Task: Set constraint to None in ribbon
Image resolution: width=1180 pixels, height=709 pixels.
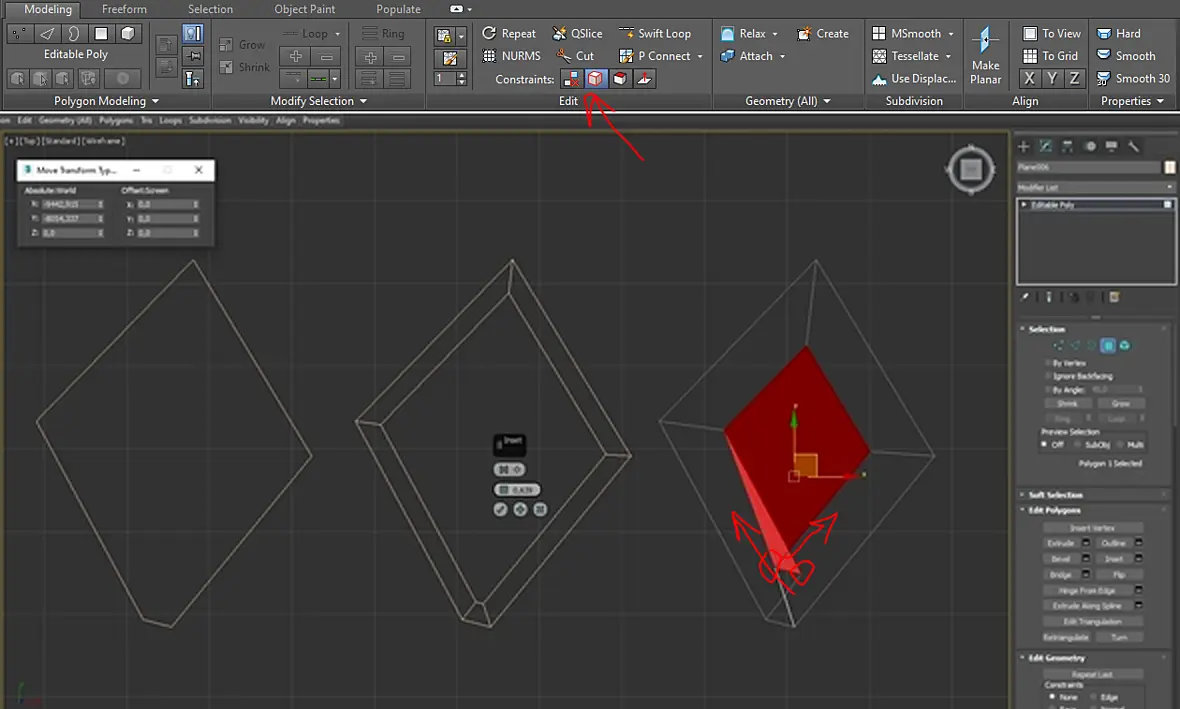Action: [x=571, y=79]
